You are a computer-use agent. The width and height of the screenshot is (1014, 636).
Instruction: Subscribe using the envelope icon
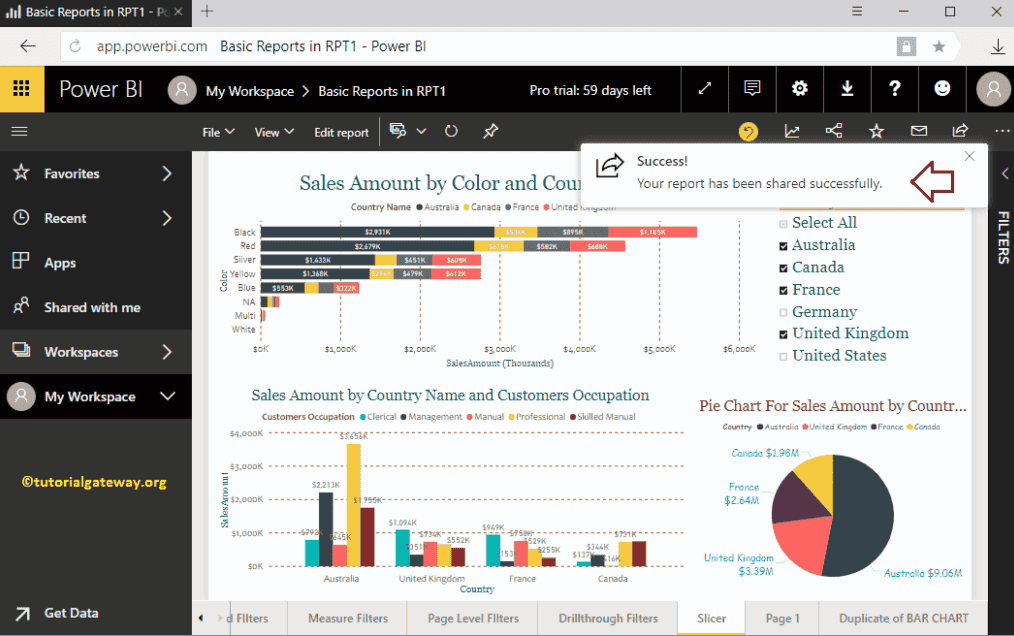[919, 131]
